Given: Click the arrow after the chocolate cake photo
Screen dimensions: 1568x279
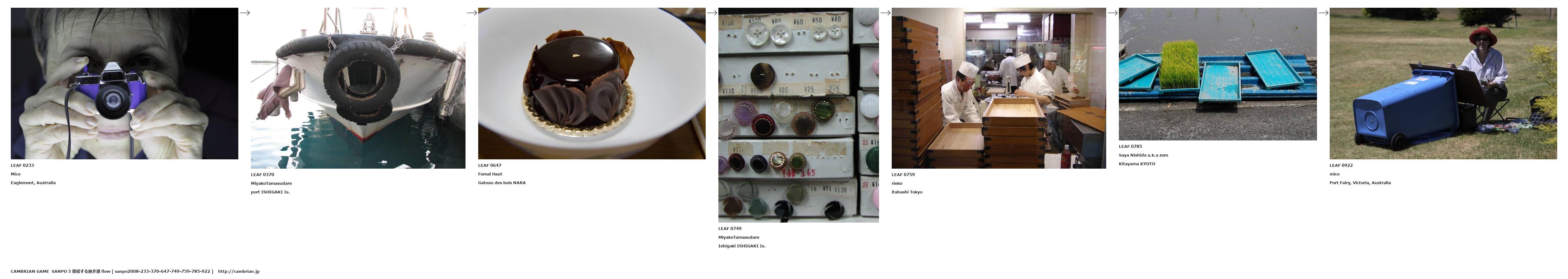Looking at the screenshot, I should click(712, 13).
